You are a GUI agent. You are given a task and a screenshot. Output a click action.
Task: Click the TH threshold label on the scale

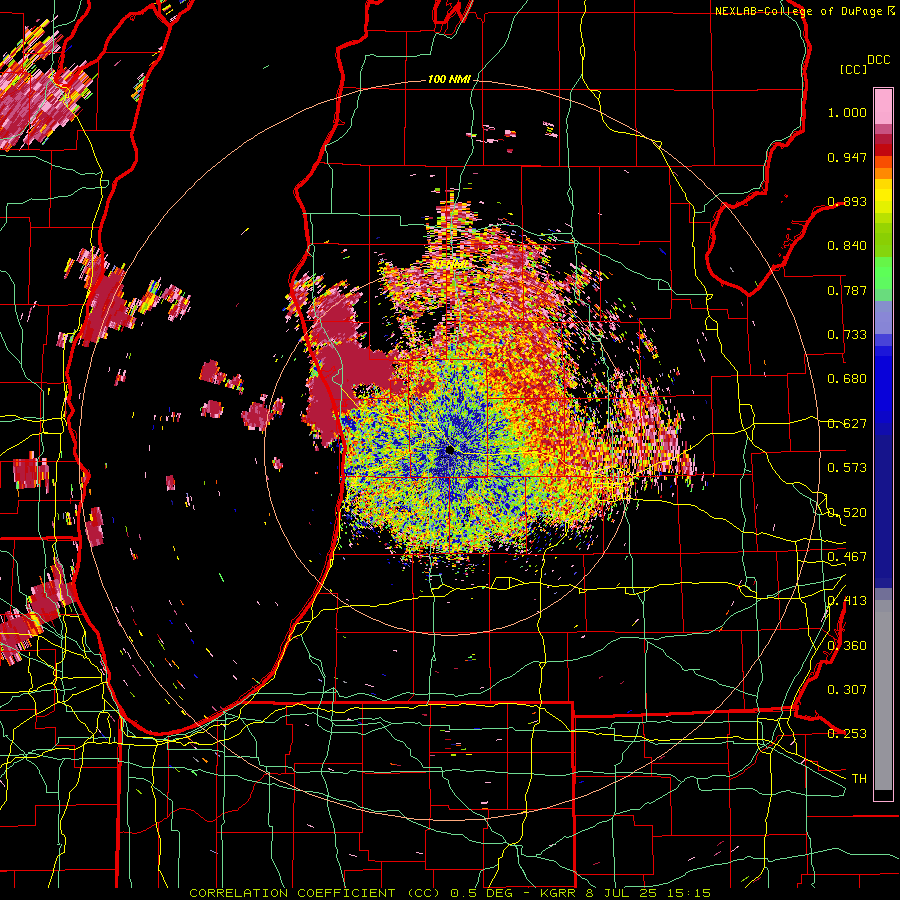coord(859,779)
